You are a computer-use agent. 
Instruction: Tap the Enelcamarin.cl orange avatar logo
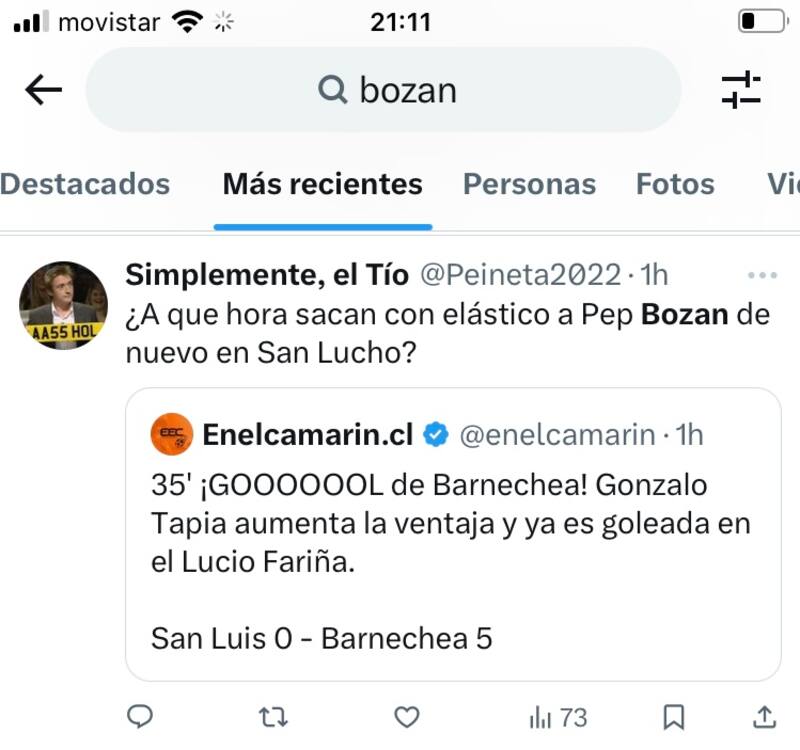click(x=171, y=434)
